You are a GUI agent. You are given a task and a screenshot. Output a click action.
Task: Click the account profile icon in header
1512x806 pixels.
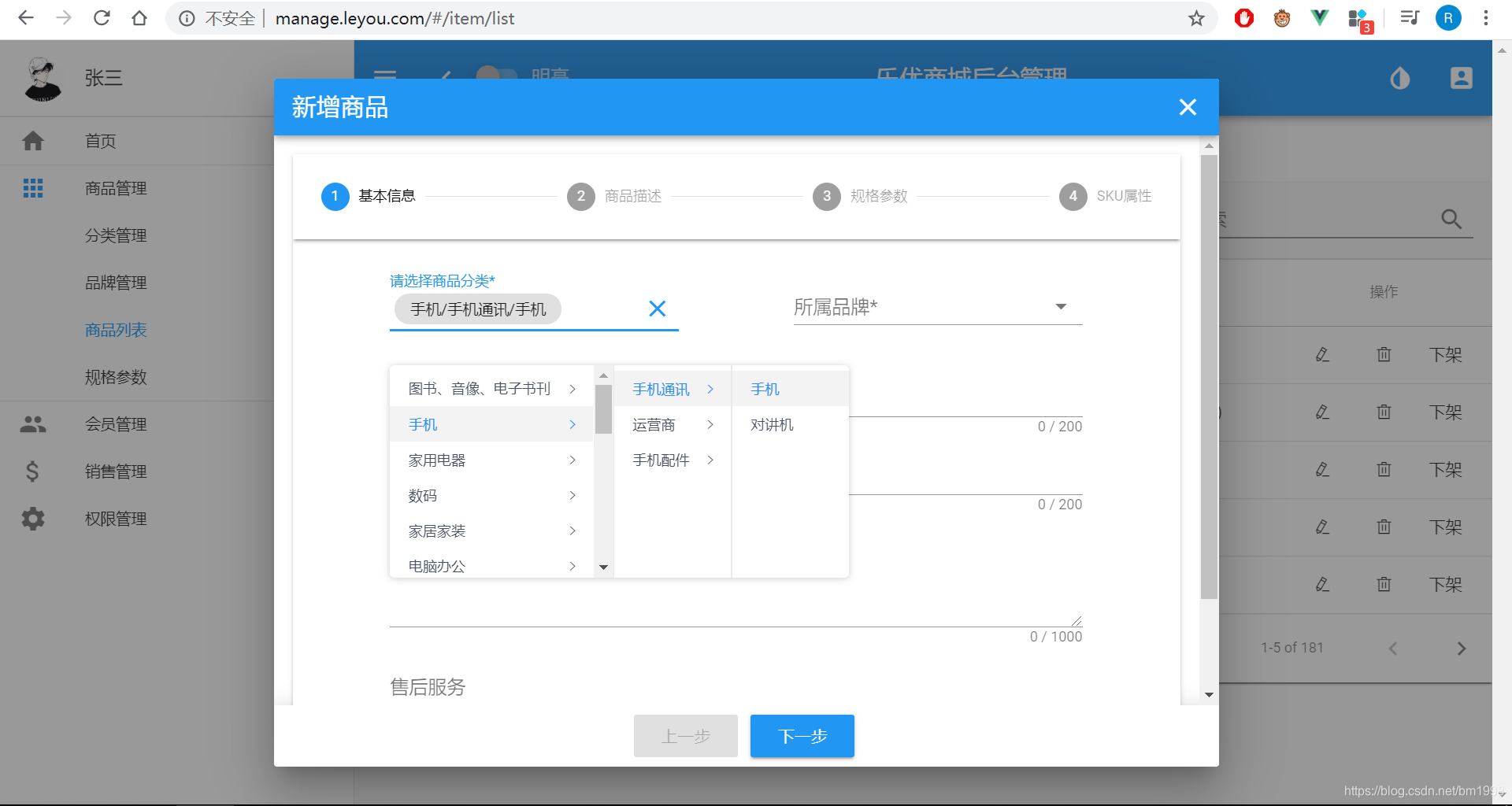[1462, 78]
